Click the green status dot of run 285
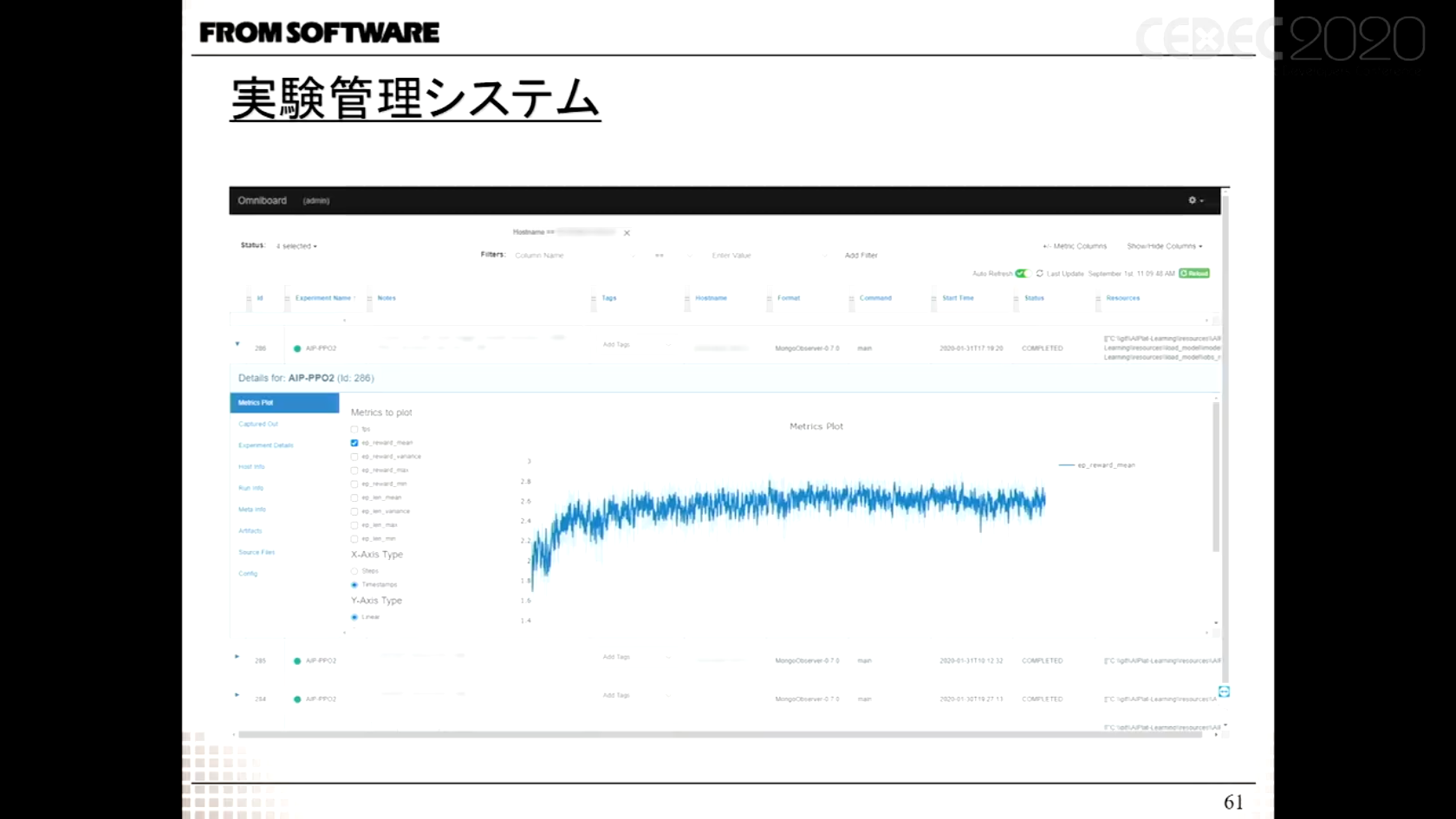The height and width of the screenshot is (819, 1456). coord(297,661)
